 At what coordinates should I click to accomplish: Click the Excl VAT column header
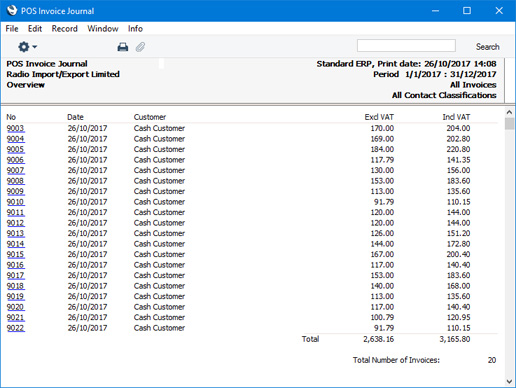click(x=379, y=117)
